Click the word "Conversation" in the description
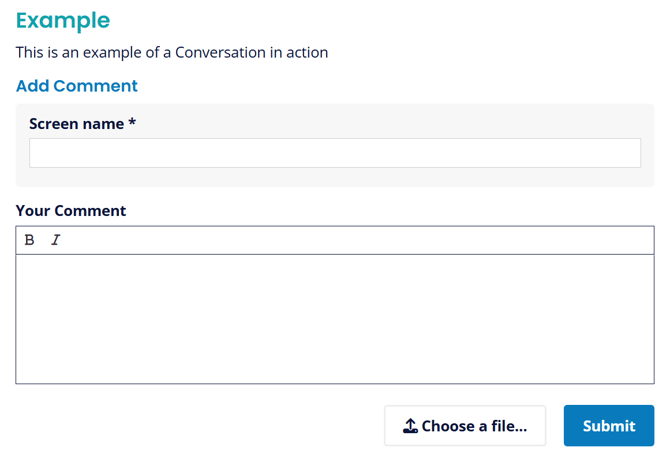The image size is (670, 455). 220,53
